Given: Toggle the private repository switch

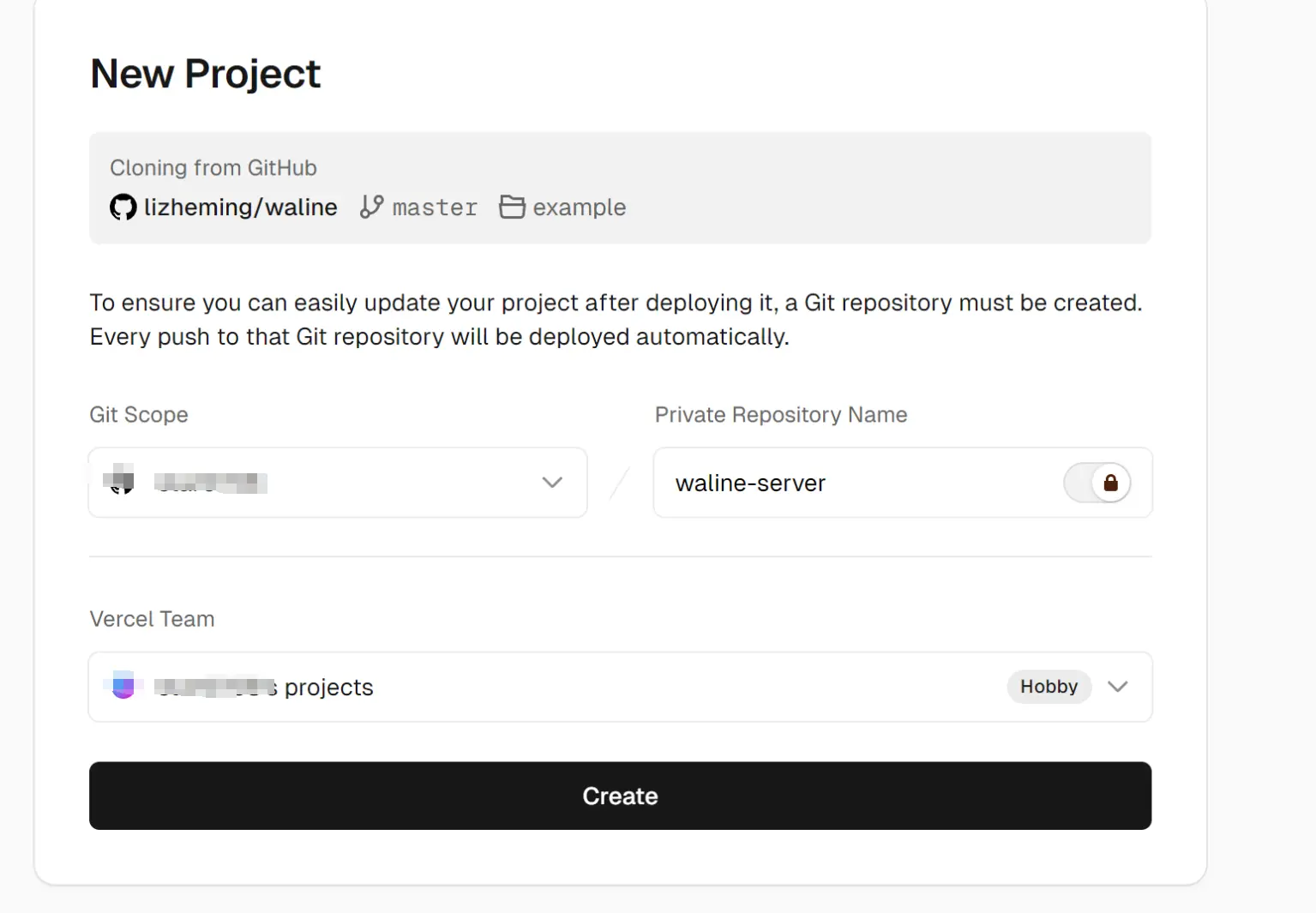Looking at the screenshot, I should (1097, 483).
